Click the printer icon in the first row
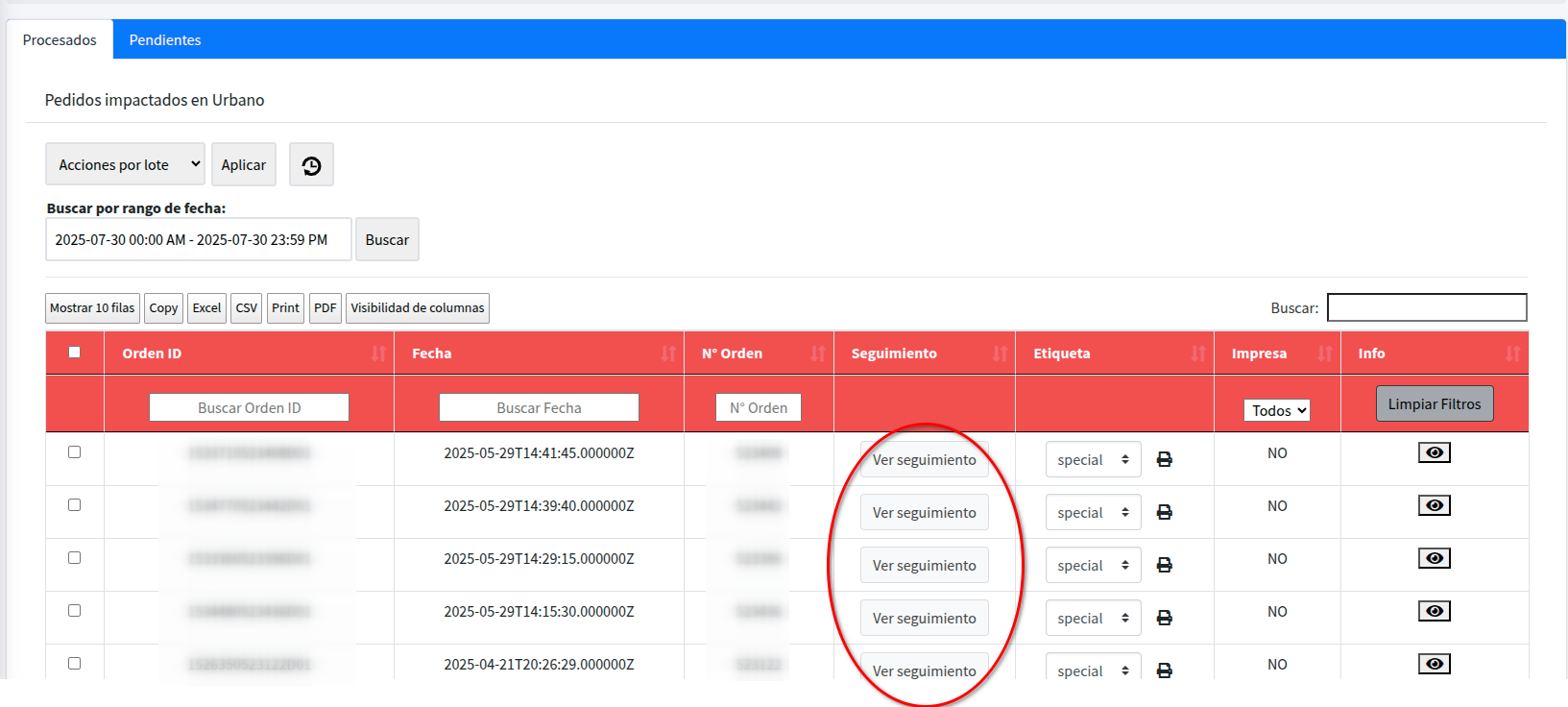 pos(1164,460)
